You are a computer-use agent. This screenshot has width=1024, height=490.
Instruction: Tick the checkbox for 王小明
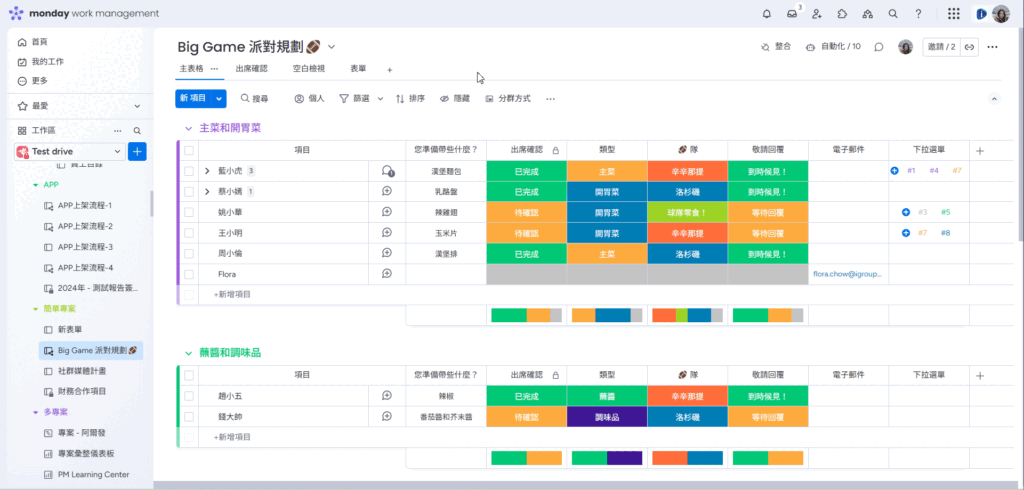(x=189, y=233)
